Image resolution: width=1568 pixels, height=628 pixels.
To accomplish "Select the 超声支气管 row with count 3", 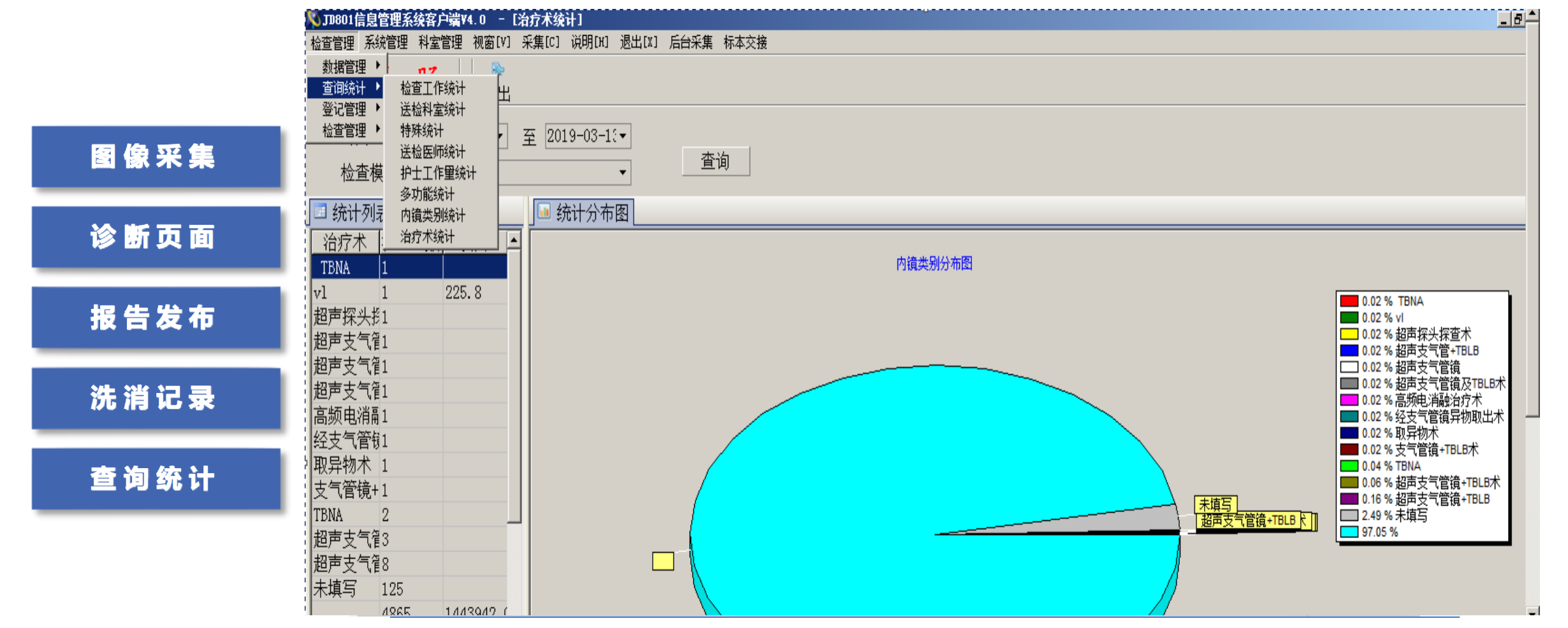I will pyautogui.click(x=409, y=539).
